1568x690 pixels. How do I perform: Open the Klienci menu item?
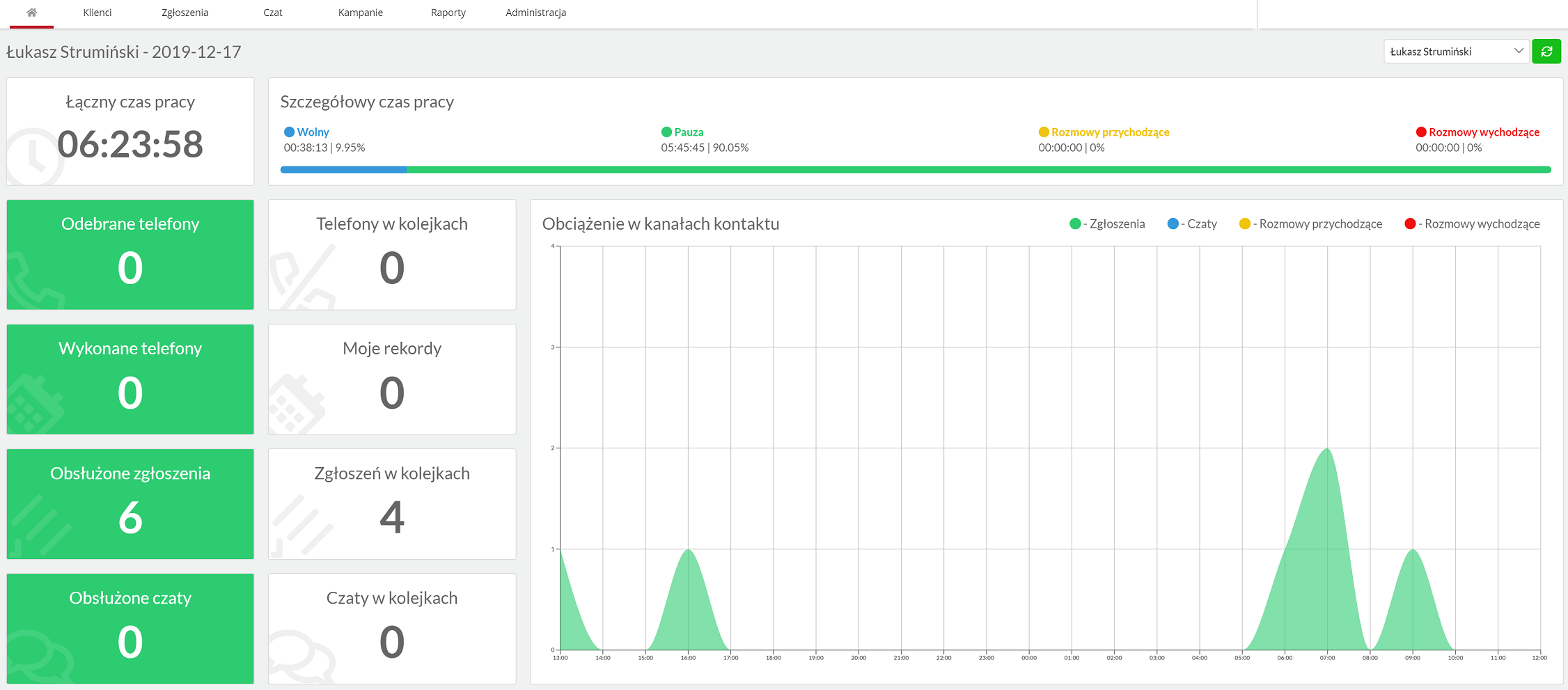[x=97, y=13]
